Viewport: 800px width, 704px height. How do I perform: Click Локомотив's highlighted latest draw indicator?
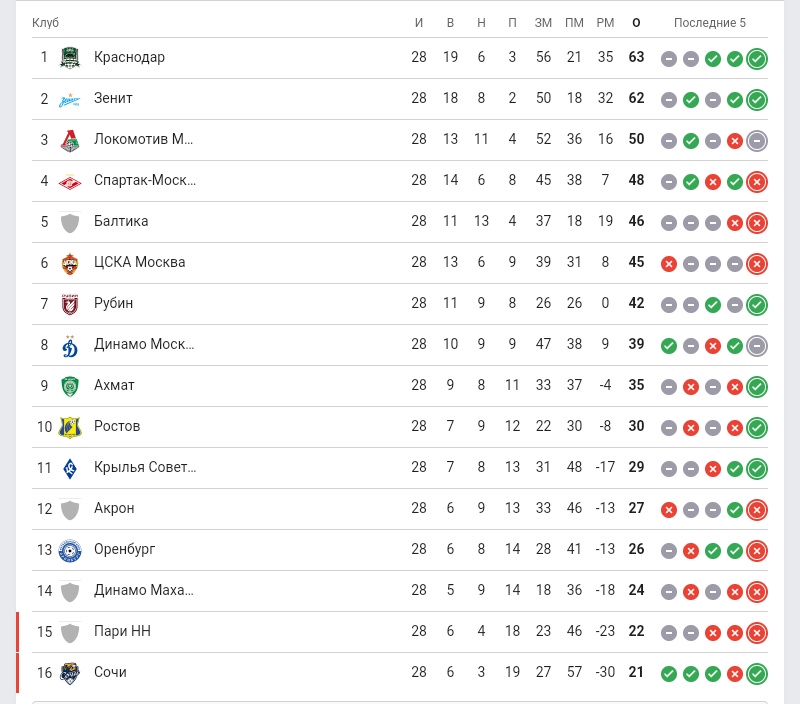coord(757,141)
